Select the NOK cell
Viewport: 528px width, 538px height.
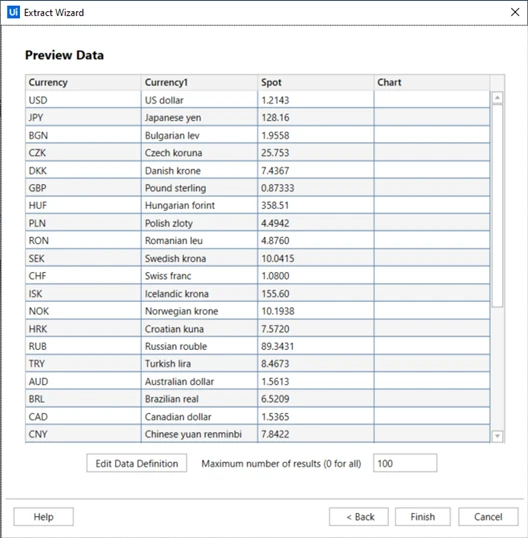83,311
